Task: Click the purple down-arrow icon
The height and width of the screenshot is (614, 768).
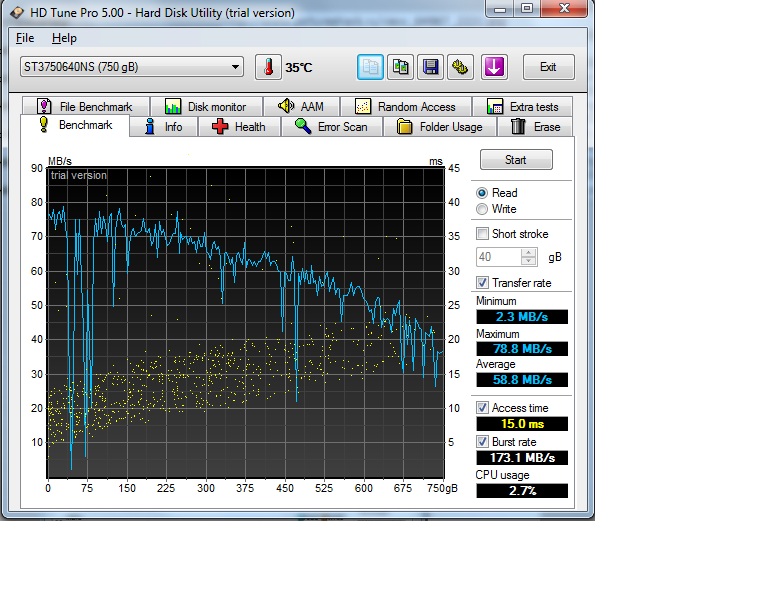Action: pyautogui.click(x=494, y=67)
